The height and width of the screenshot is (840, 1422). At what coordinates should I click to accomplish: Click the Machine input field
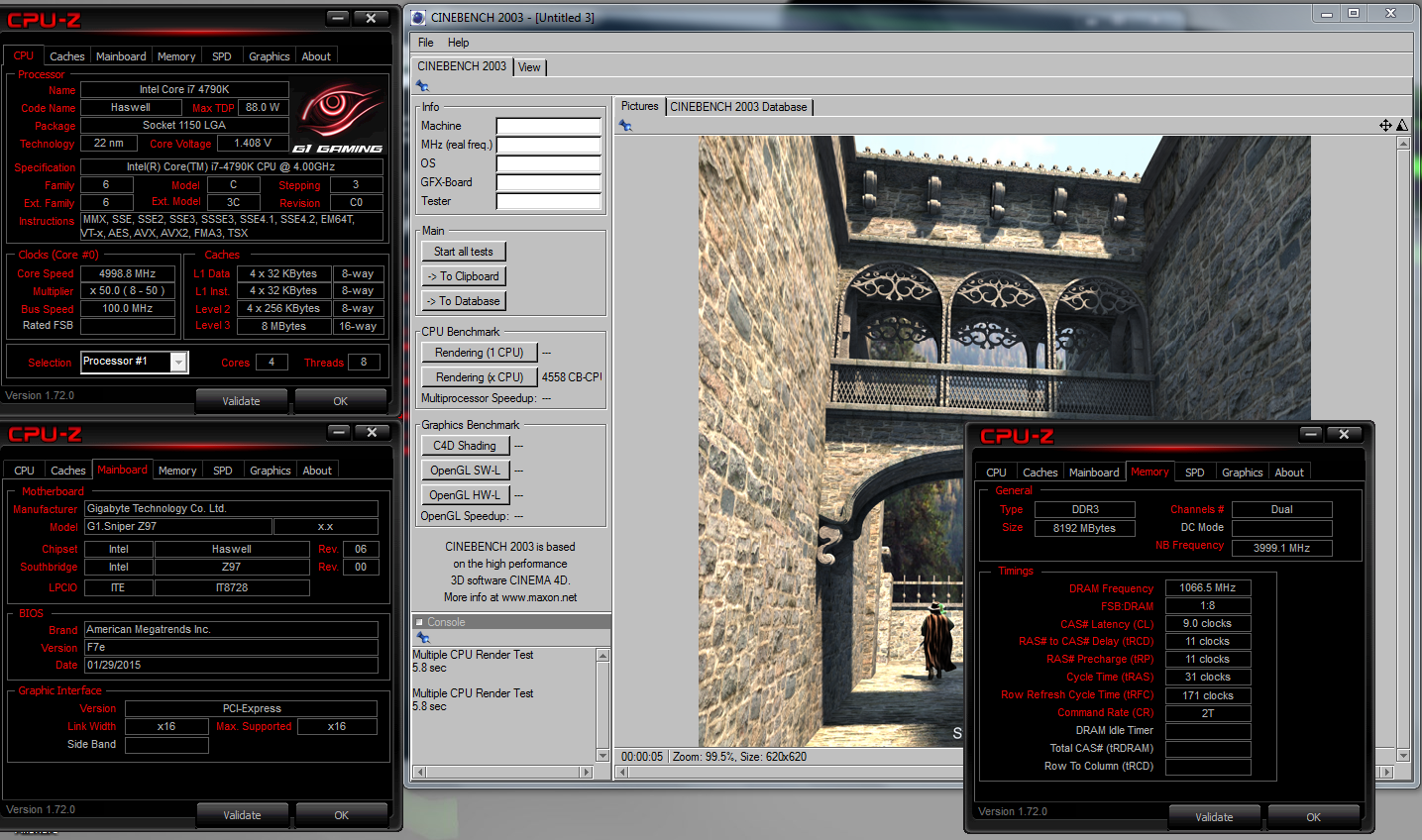[x=549, y=126]
